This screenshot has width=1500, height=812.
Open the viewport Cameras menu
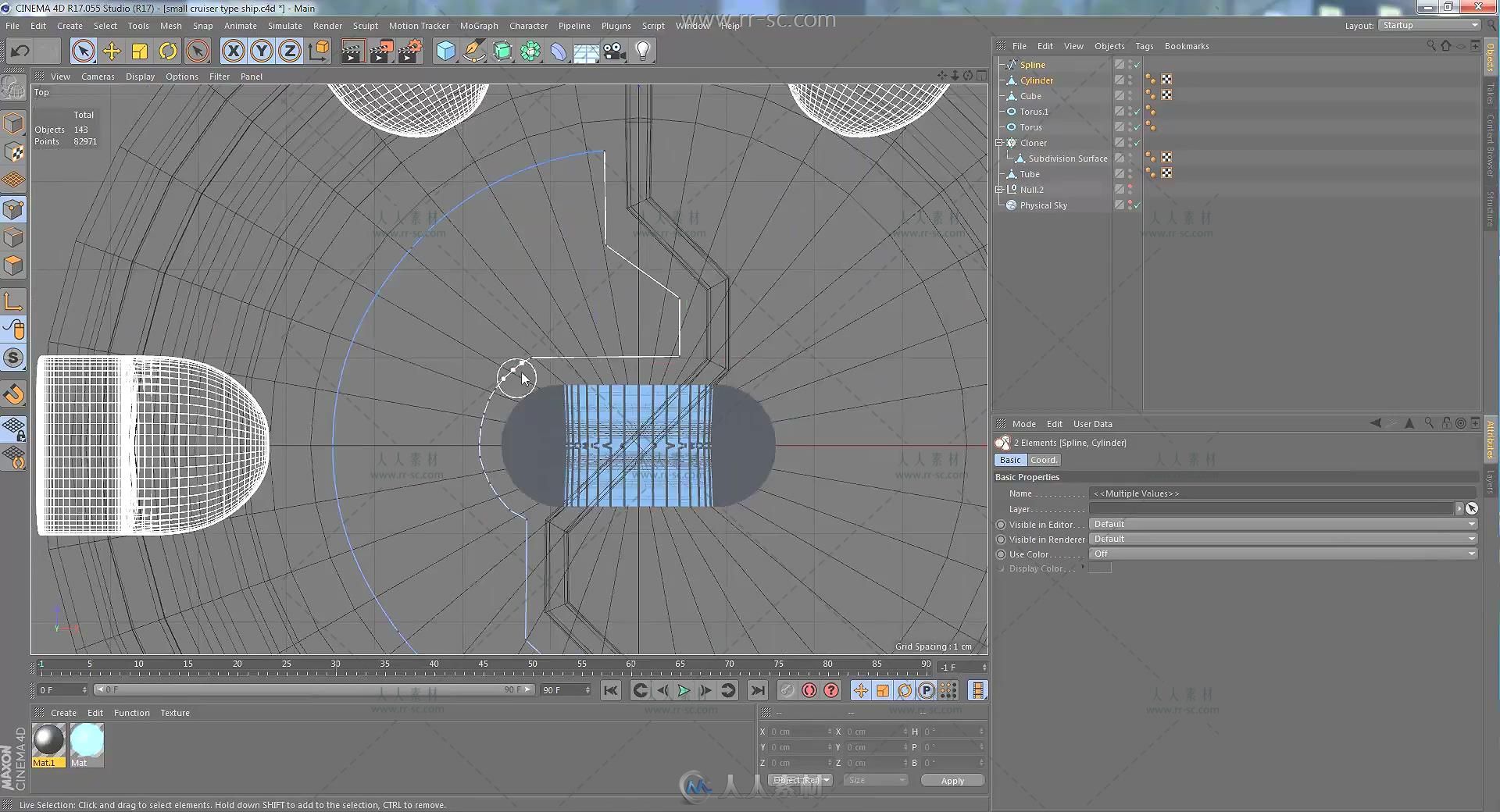pos(98,77)
